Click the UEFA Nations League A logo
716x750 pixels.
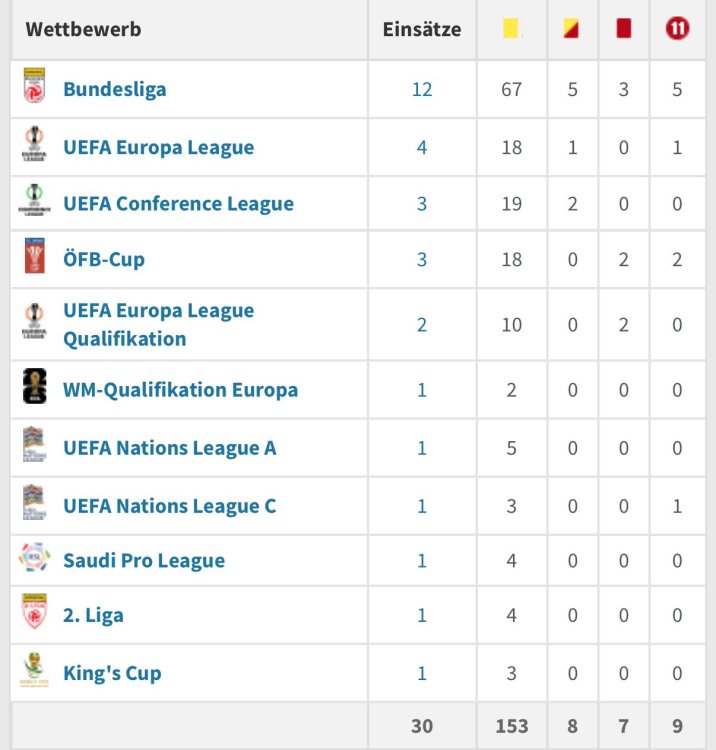pyautogui.click(x=34, y=447)
